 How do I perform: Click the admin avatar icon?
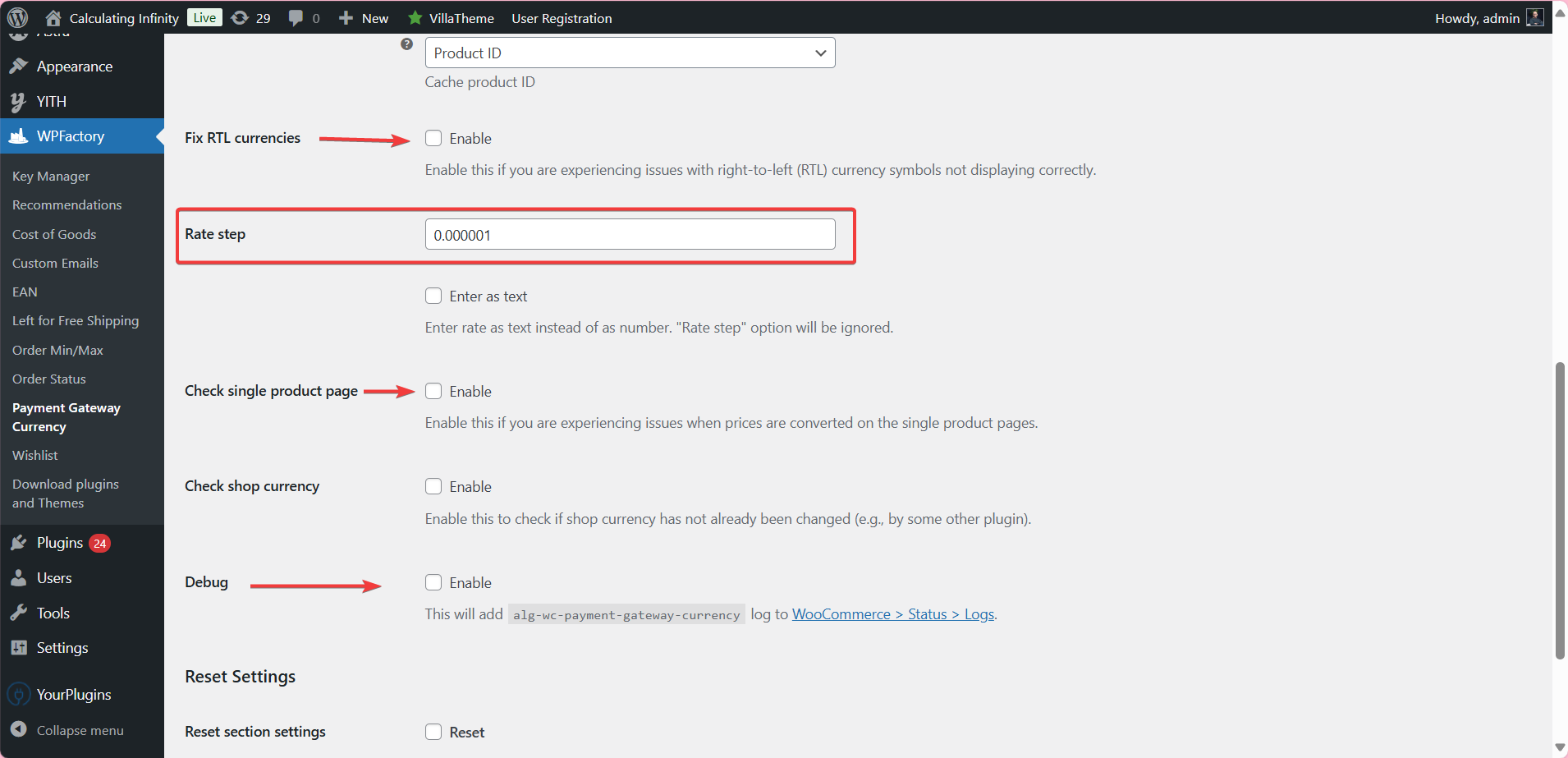coord(1534,17)
